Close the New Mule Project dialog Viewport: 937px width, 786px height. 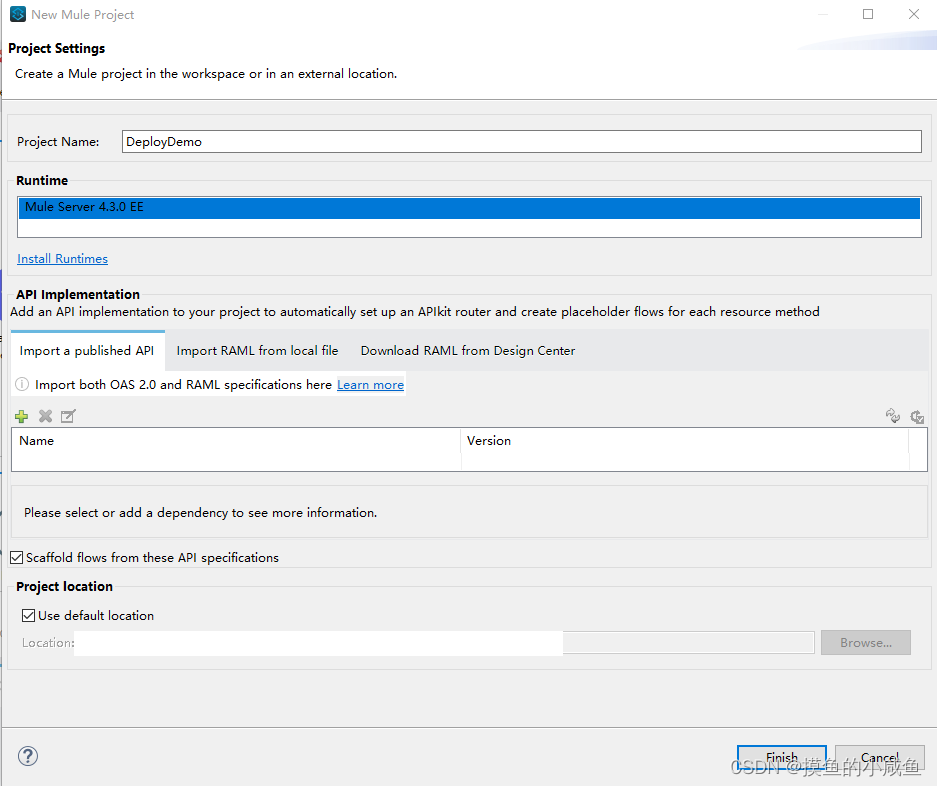coord(914,14)
